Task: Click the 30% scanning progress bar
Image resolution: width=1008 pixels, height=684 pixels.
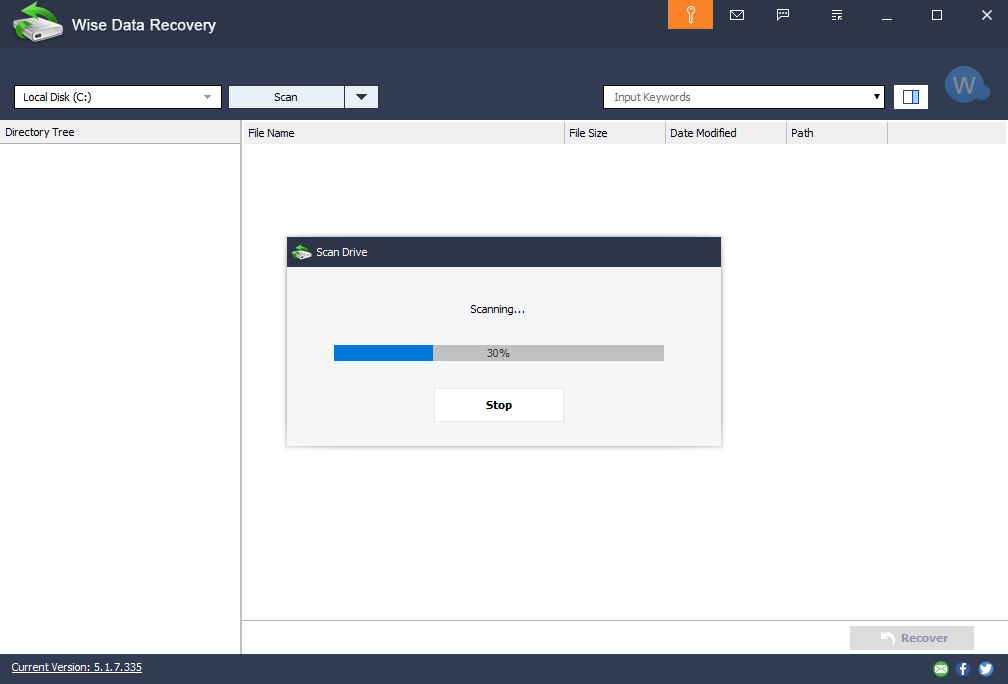Action: [499, 353]
